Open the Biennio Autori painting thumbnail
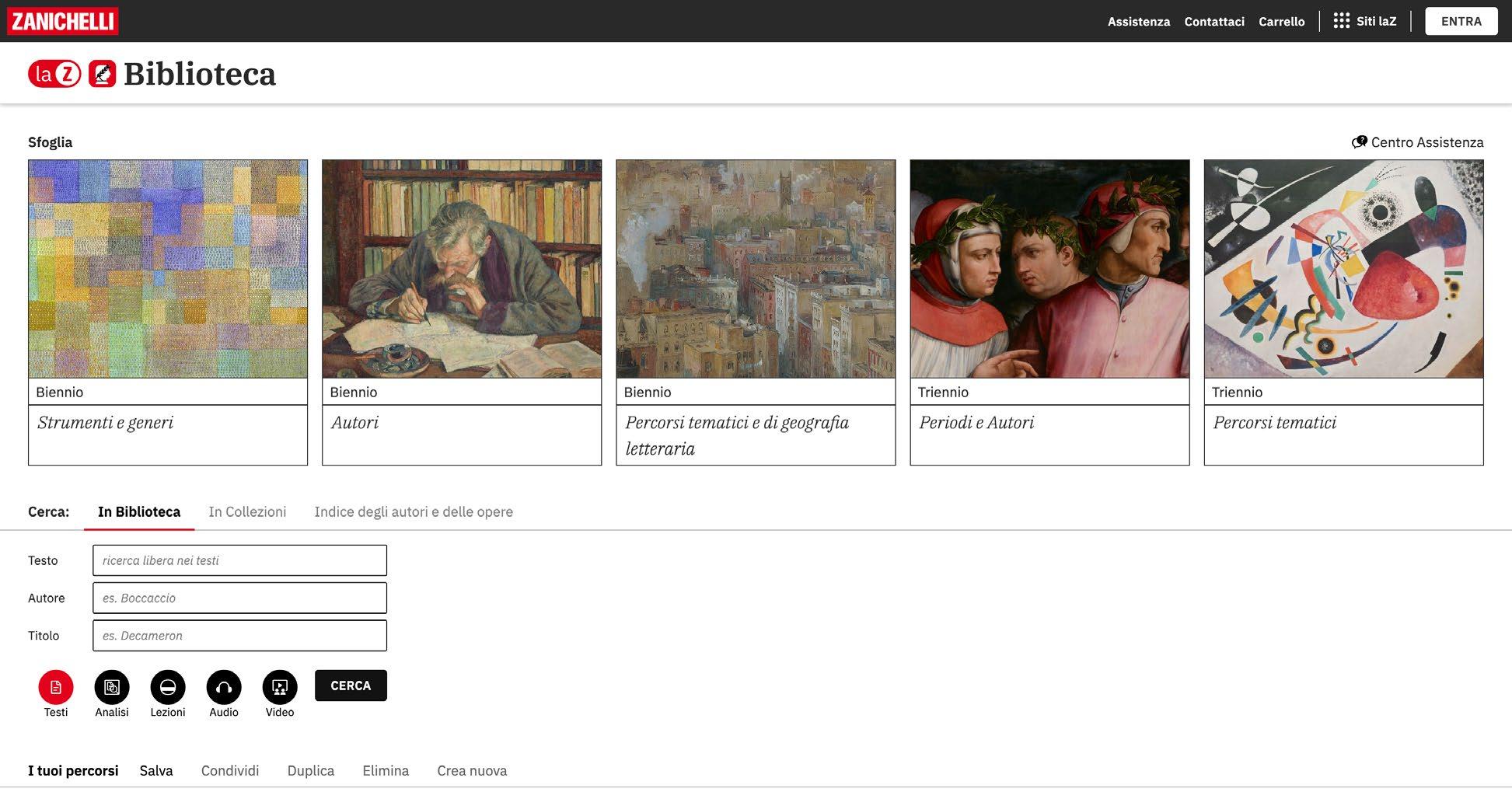This screenshot has width=1512, height=792. [x=462, y=269]
